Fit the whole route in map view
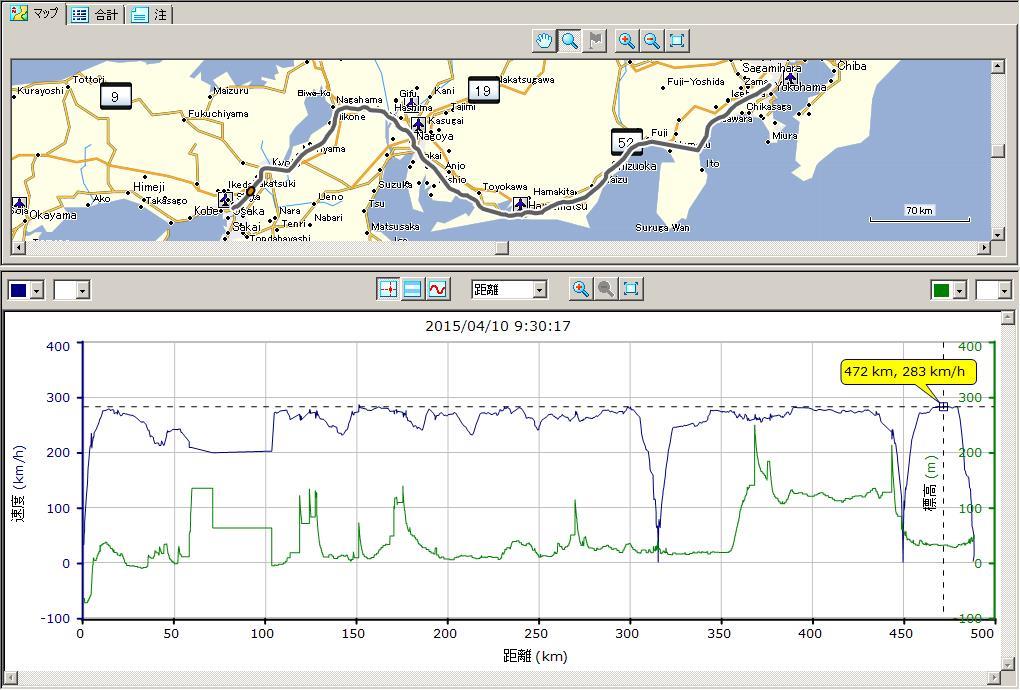1020x690 pixels. pos(677,41)
